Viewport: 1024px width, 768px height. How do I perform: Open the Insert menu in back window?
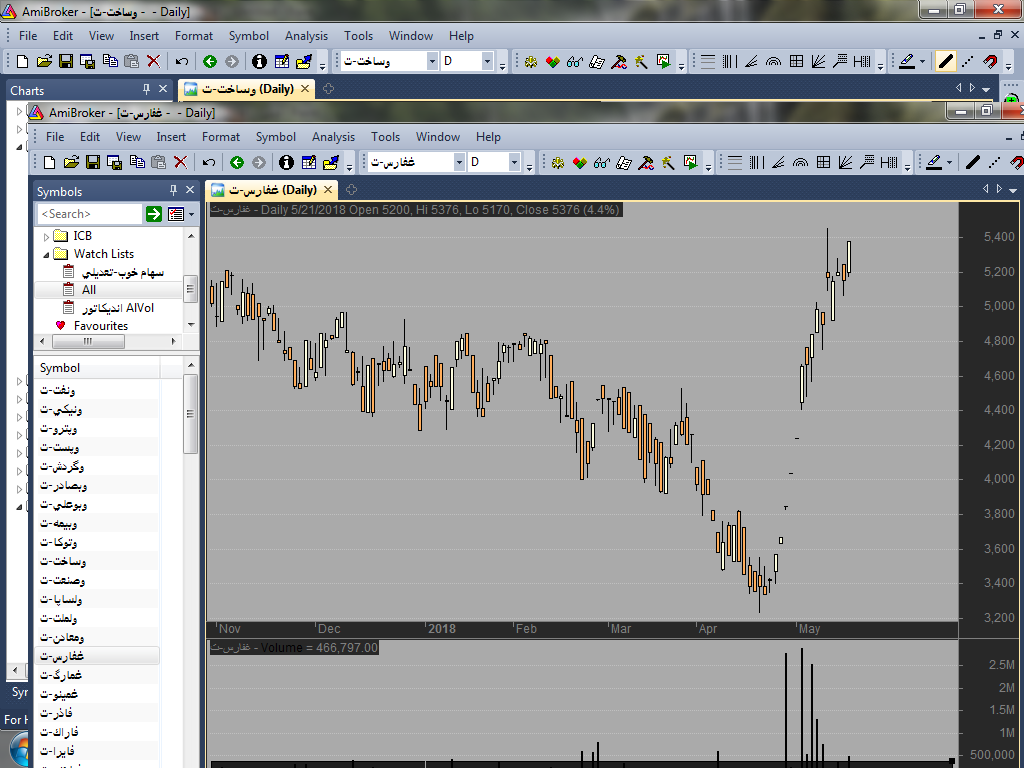click(x=144, y=36)
